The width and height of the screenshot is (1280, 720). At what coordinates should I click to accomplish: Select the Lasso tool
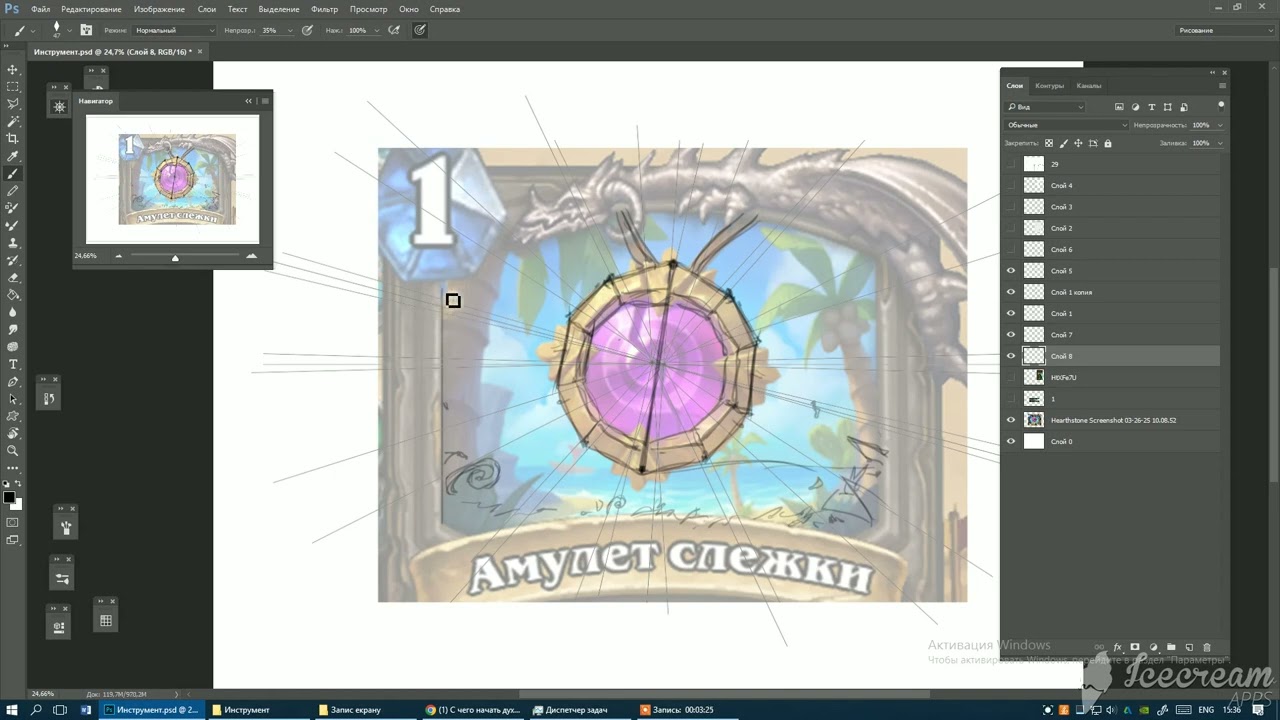(x=13, y=104)
